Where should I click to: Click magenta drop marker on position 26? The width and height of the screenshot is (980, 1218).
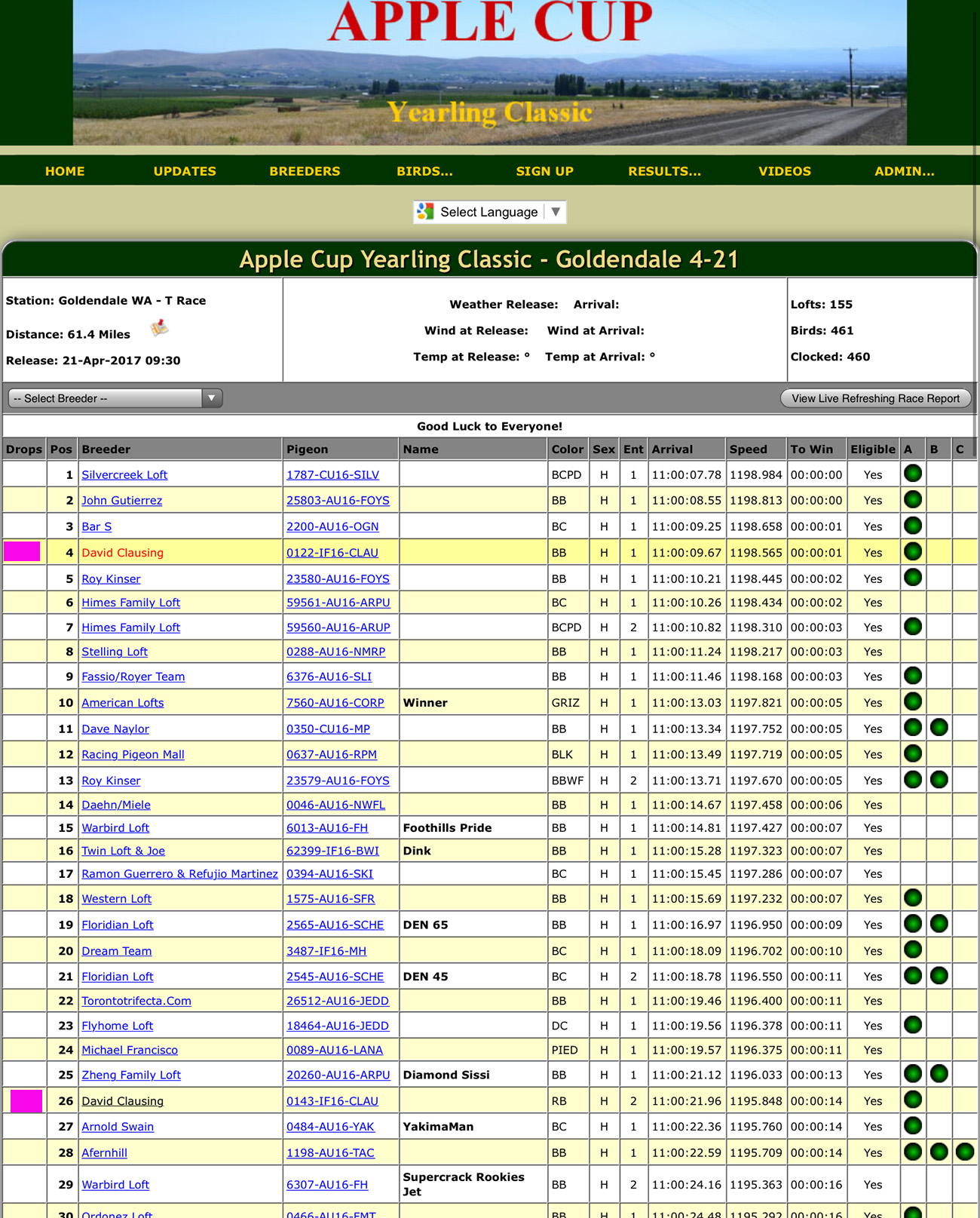26,1101
